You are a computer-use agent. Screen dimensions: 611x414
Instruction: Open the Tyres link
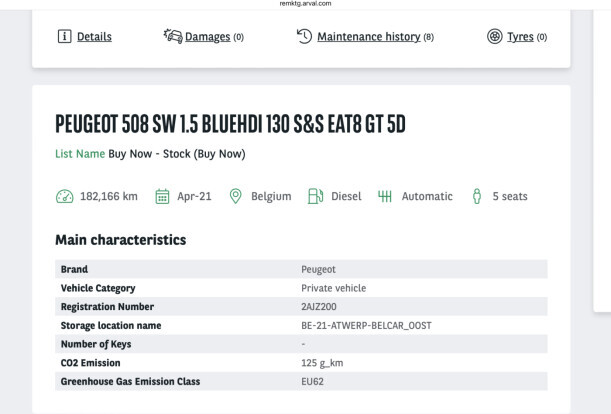click(520, 37)
